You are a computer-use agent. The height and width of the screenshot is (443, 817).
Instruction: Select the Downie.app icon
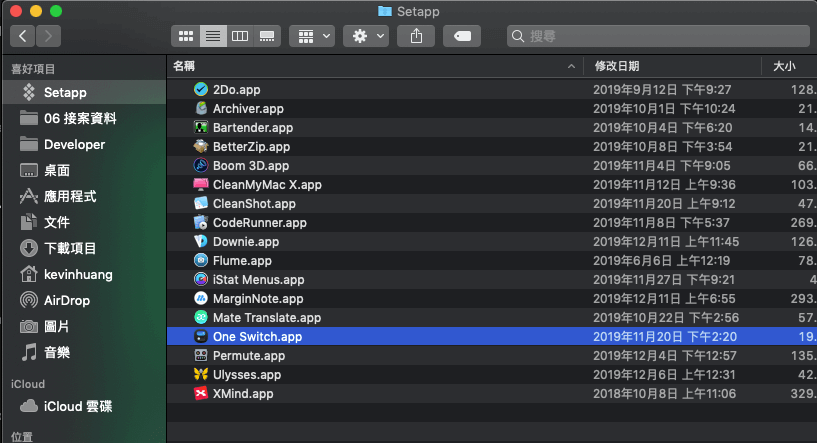click(201, 242)
